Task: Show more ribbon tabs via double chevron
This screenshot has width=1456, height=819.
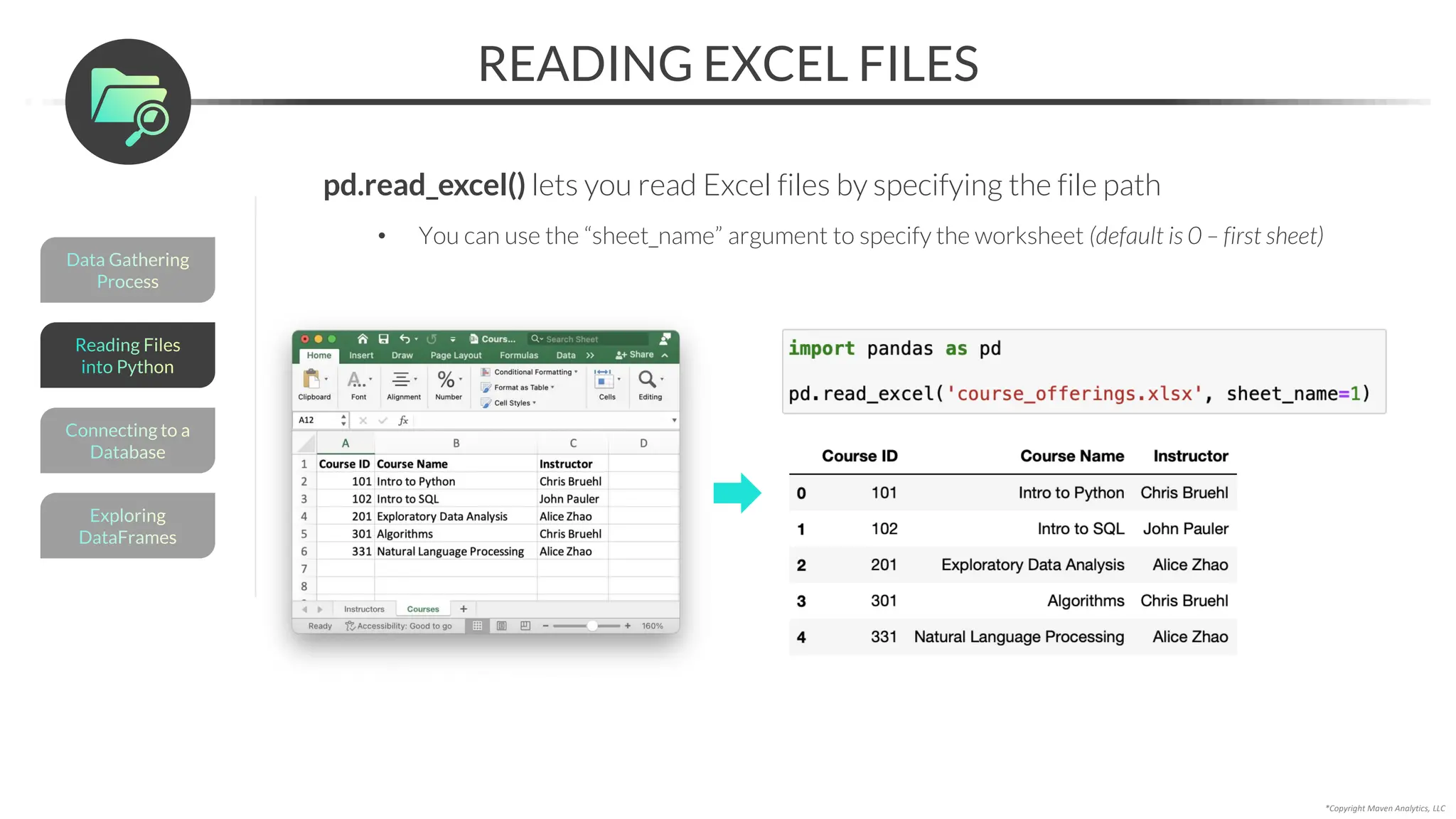Action: [590, 355]
